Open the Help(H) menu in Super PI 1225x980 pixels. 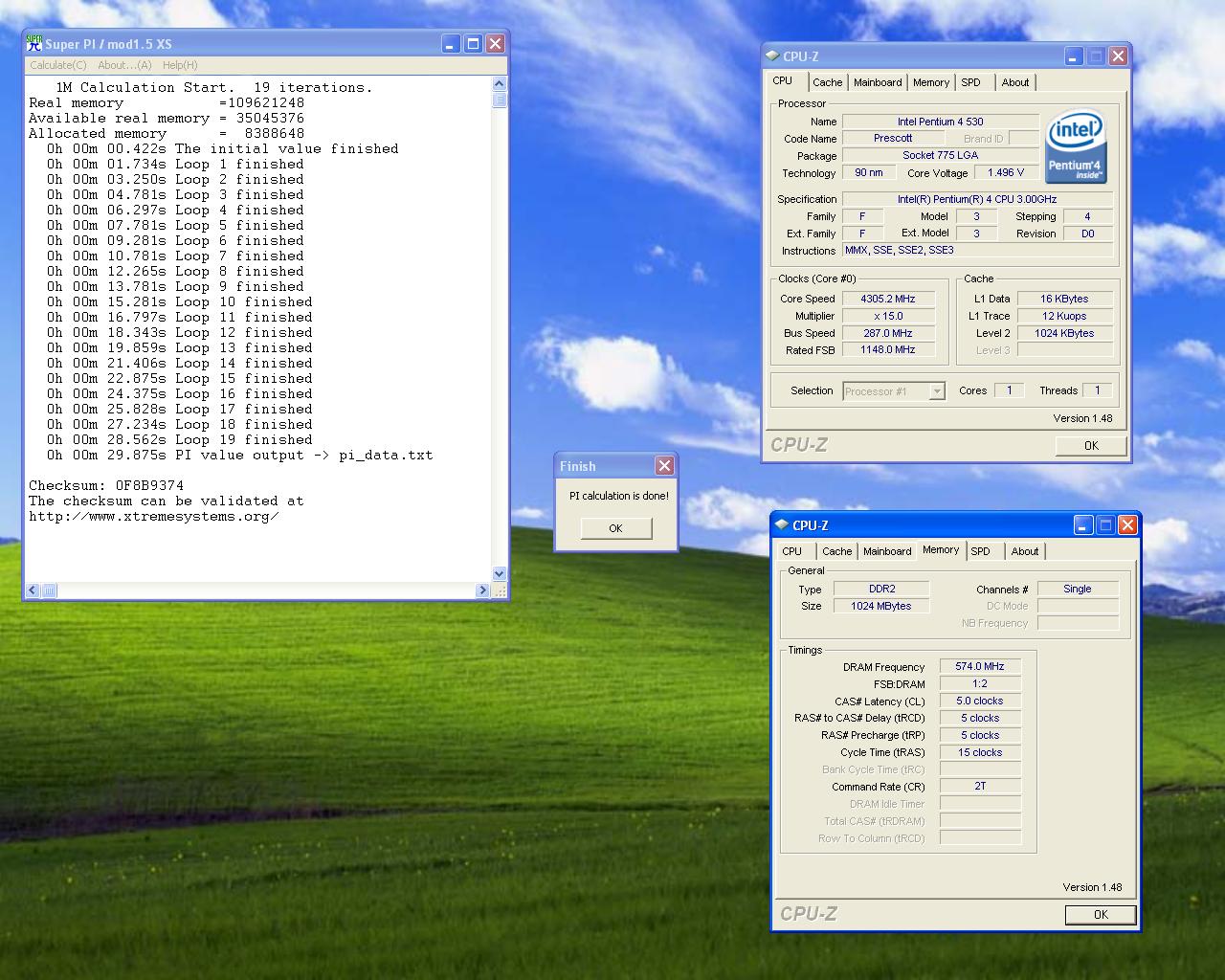(x=180, y=65)
